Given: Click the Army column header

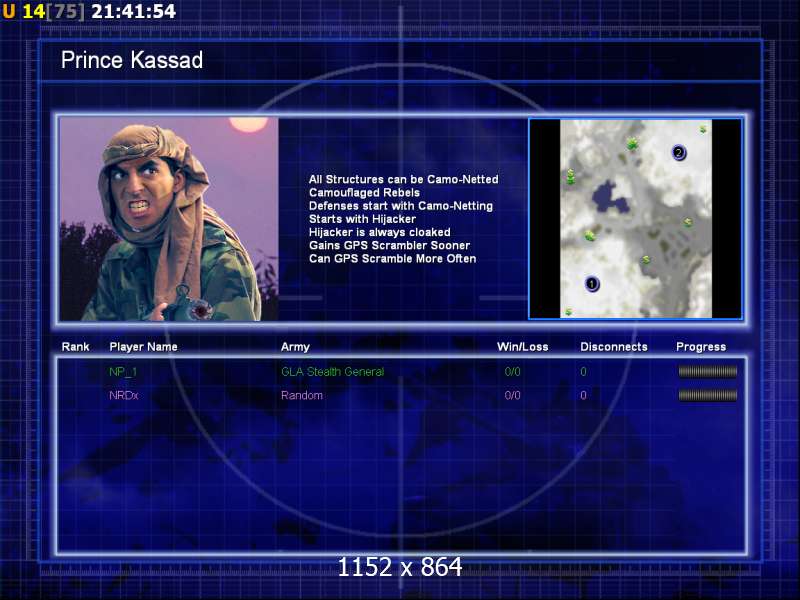Looking at the screenshot, I should click(x=295, y=347).
